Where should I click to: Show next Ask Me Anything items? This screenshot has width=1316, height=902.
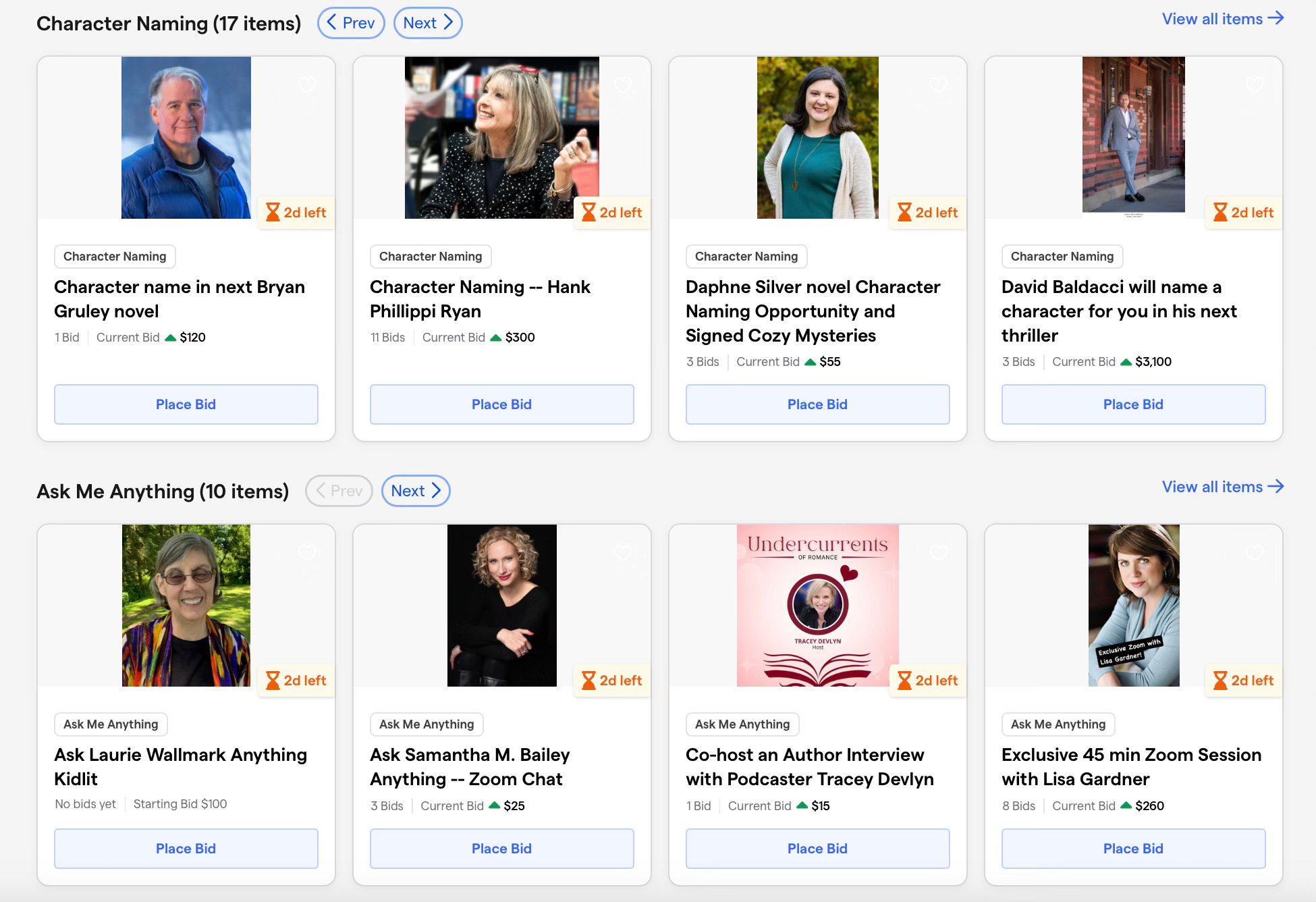click(x=416, y=491)
